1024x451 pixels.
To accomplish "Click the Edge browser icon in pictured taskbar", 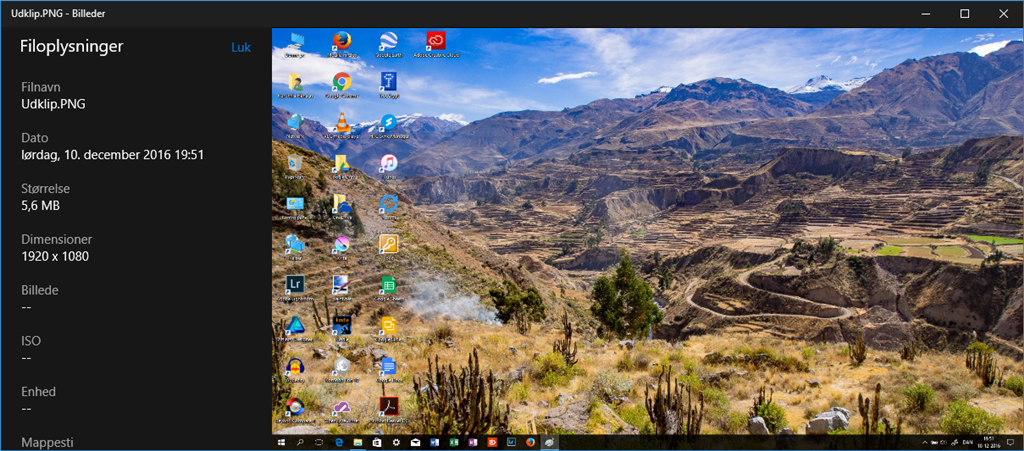I will coord(340,442).
